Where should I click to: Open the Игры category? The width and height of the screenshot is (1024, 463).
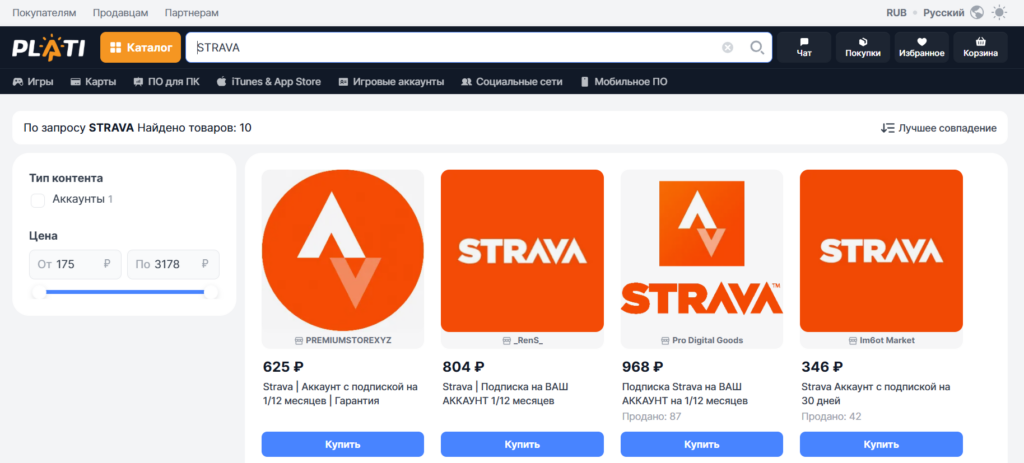click(33, 82)
